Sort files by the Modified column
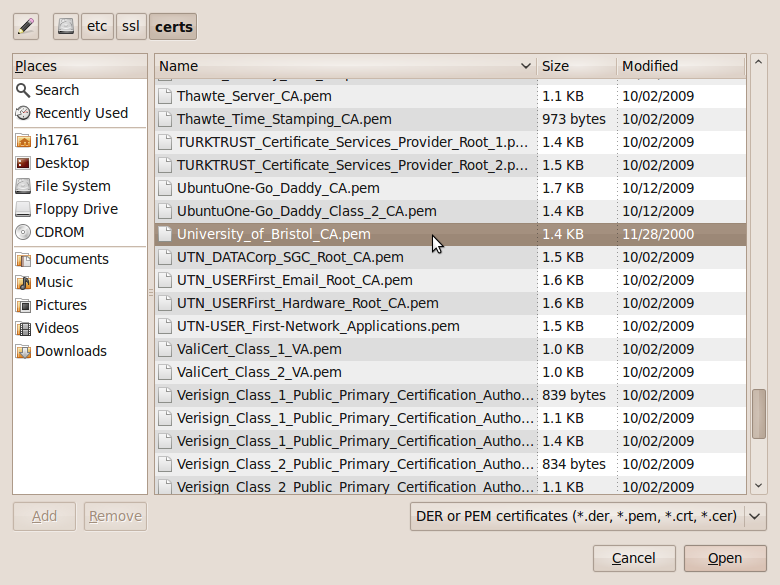780x585 pixels. point(682,66)
